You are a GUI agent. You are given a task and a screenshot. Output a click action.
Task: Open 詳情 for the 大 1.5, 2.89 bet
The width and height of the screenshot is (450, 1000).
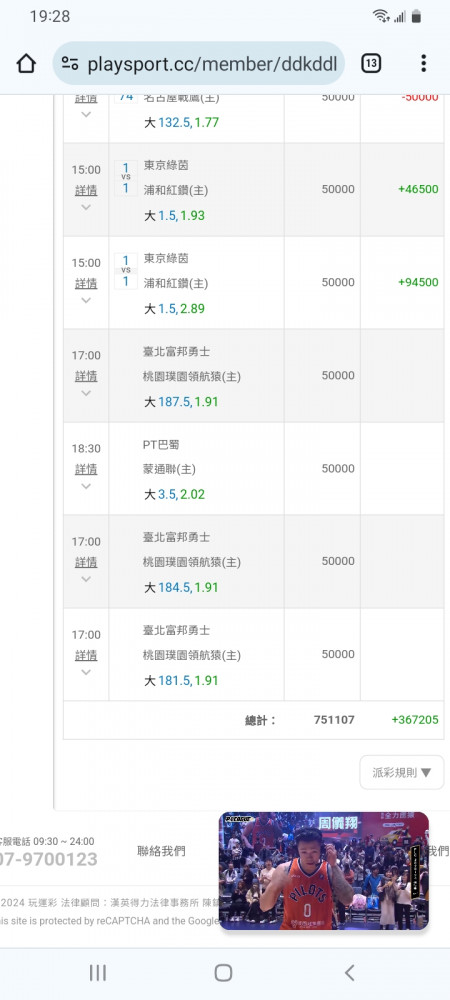point(86,283)
